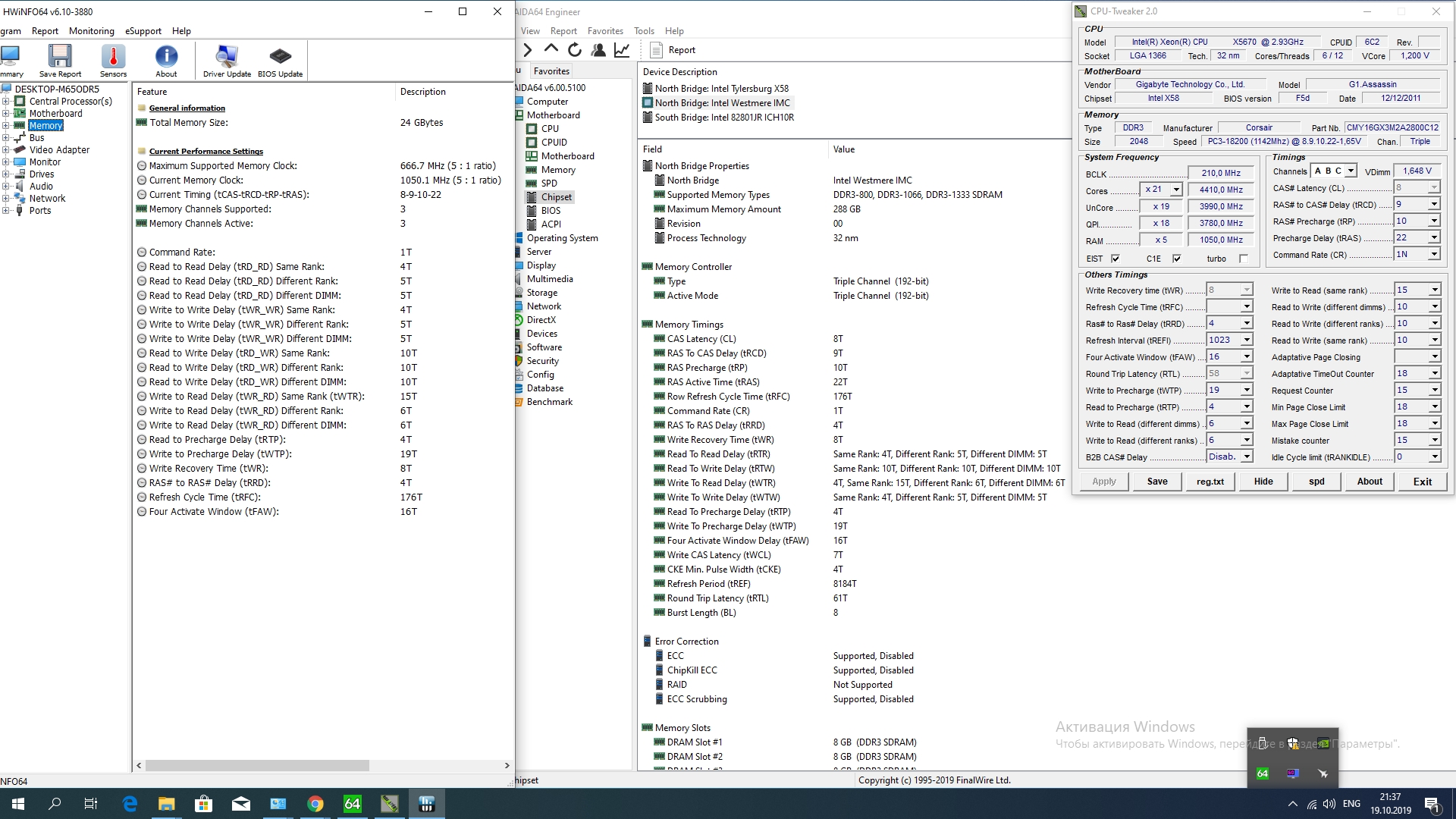This screenshot has width=1456, height=819.
Task: Open the Cores multiplier dropdown
Action: [x=1176, y=190]
